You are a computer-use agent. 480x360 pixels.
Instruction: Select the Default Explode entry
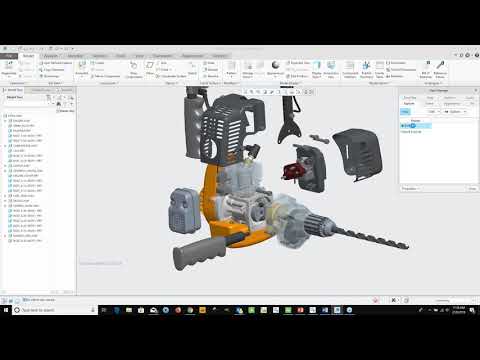(x=411, y=132)
